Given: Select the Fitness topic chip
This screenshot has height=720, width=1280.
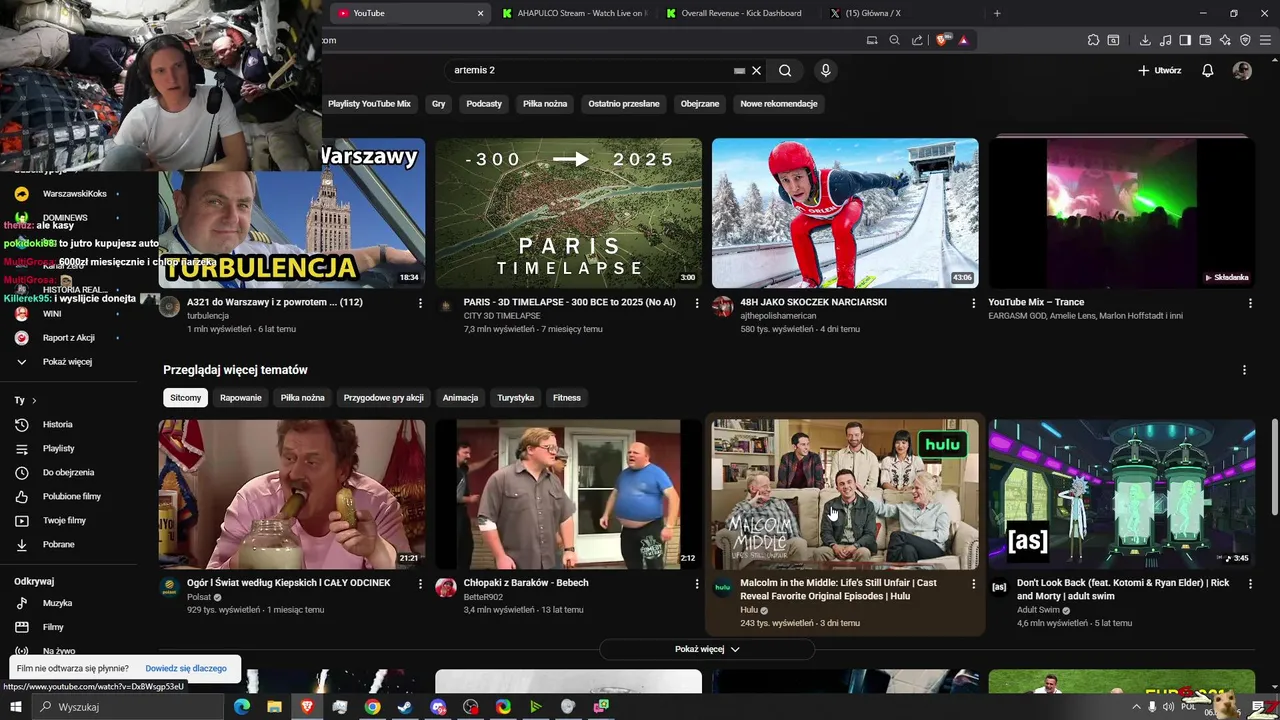Looking at the screenshot, I should [x=567, y=398].
